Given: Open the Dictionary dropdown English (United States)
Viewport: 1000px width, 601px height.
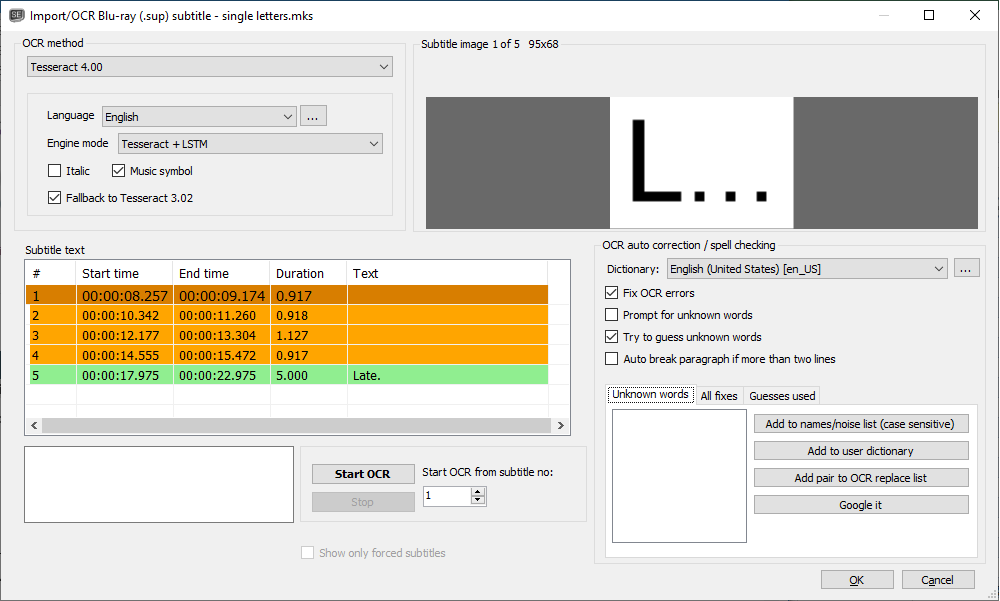Looking at the screenshot, I should tap(807, 269).
